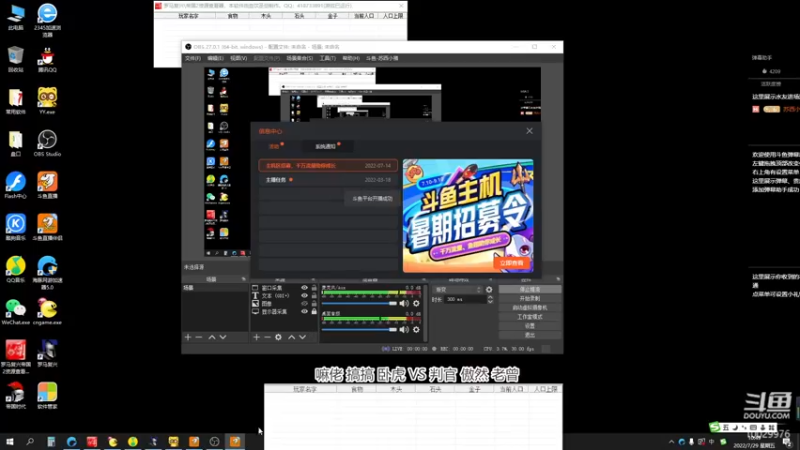Move source down in Sources panel
Image resolution: width=800 pixels, height=450 pixels.
[303, 337]
